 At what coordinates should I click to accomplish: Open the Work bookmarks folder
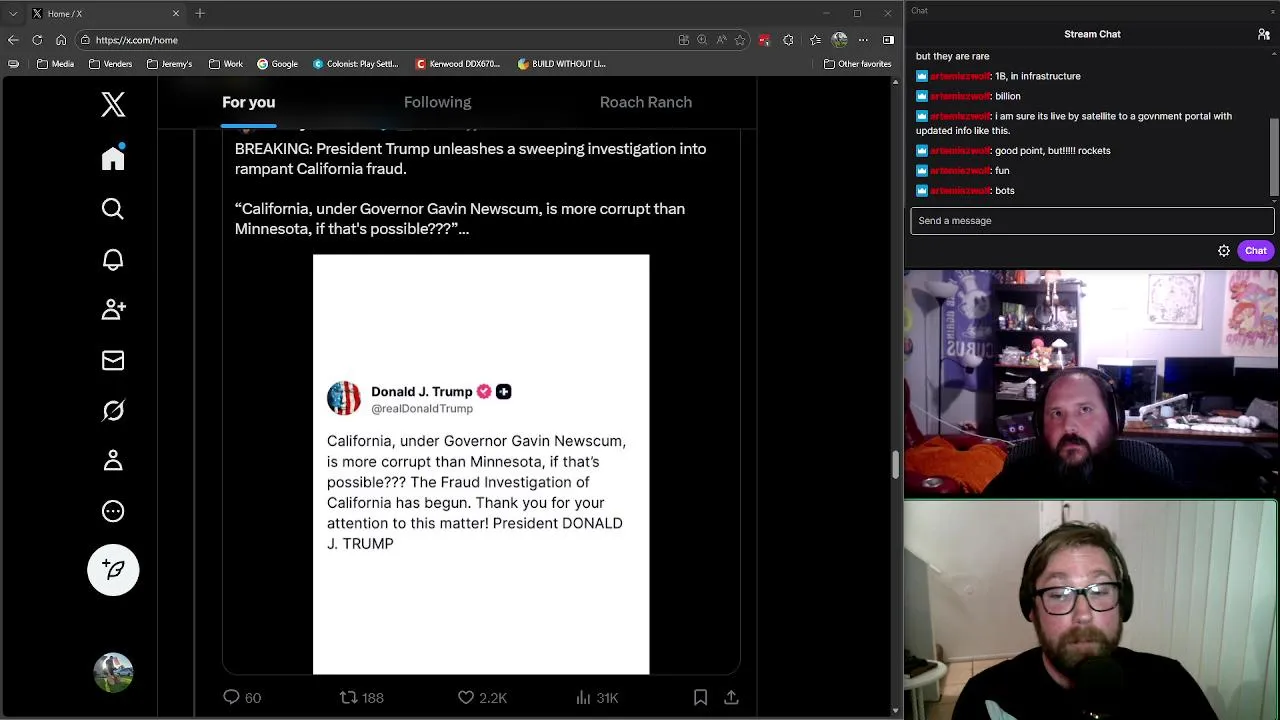click(226, 64)
